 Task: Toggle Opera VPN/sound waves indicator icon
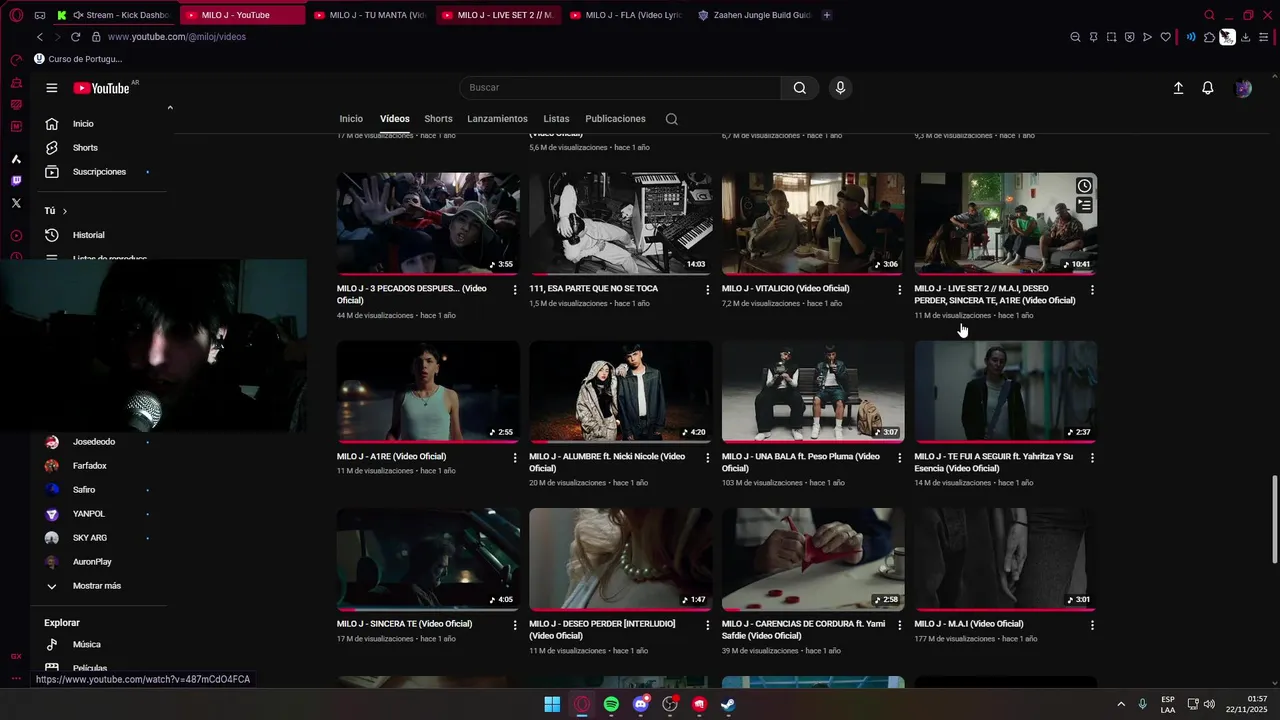tap(1191, 37)
